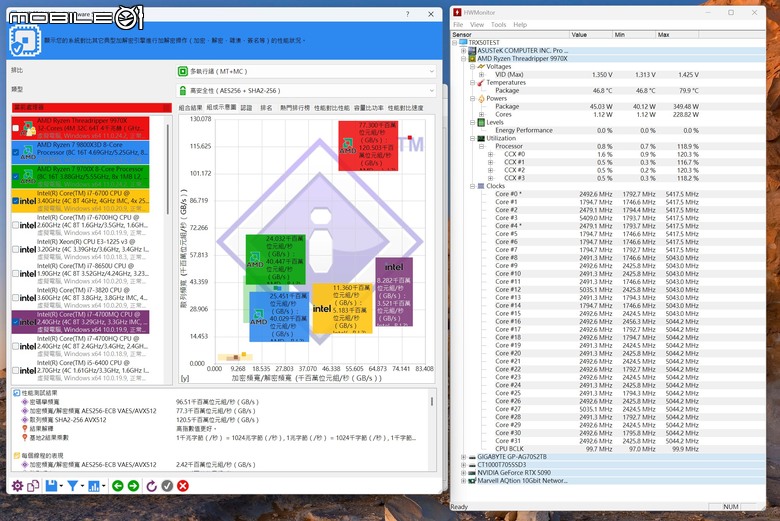
Task: Switch to the 組合結果 tab
Action: pyautogui.click(x=191, y=108)
